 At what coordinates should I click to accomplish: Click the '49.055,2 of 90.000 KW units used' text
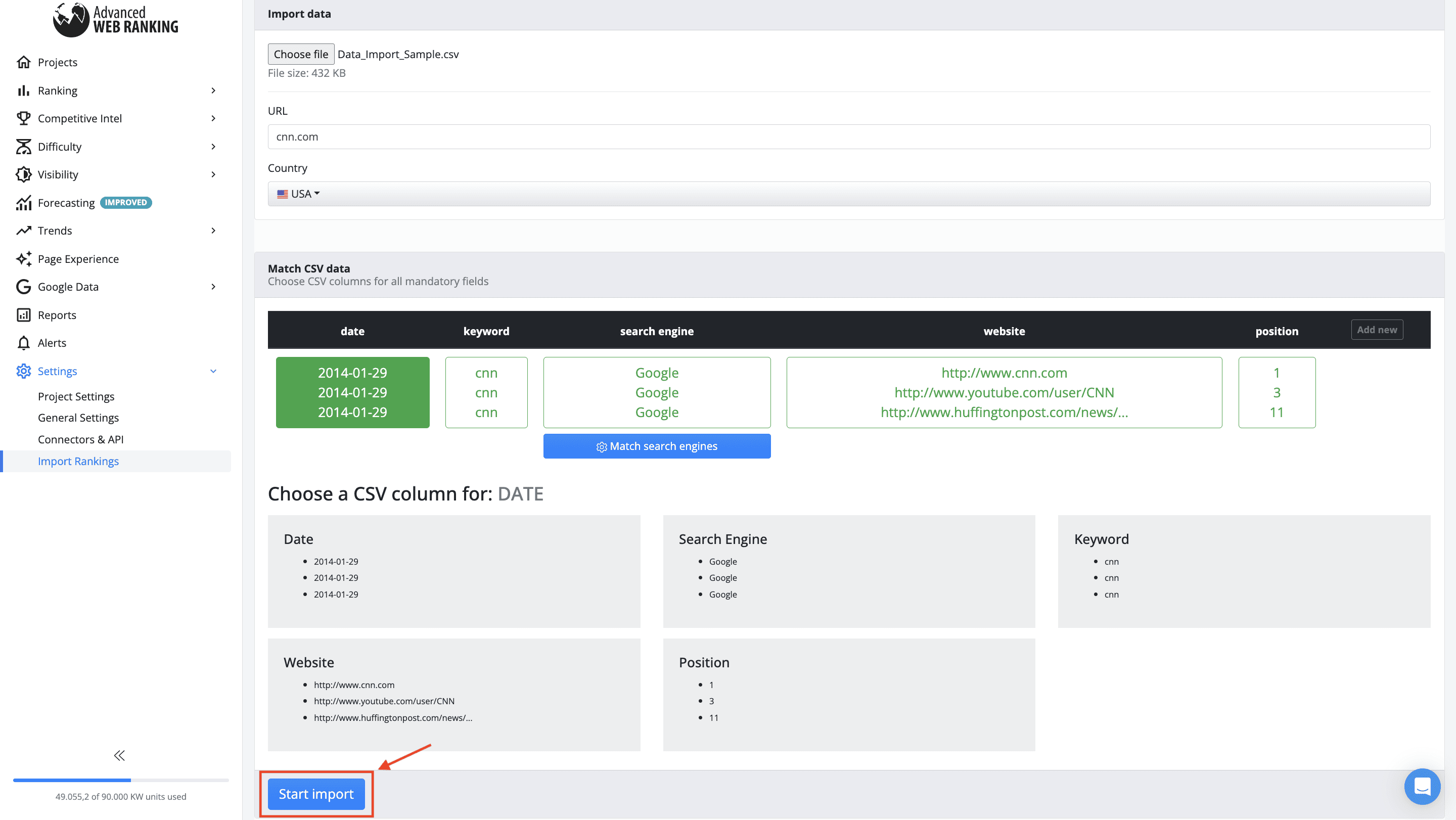[120, 796]
